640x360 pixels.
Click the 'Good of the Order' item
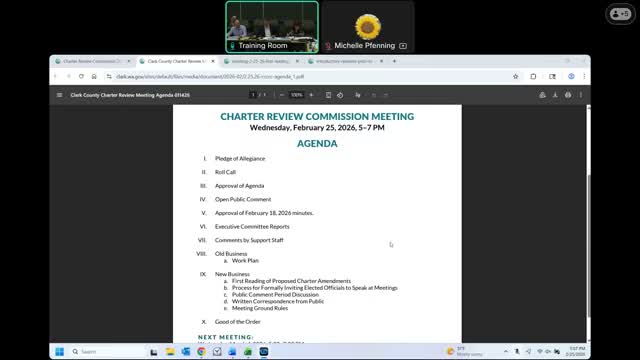(x=238, y=322)
